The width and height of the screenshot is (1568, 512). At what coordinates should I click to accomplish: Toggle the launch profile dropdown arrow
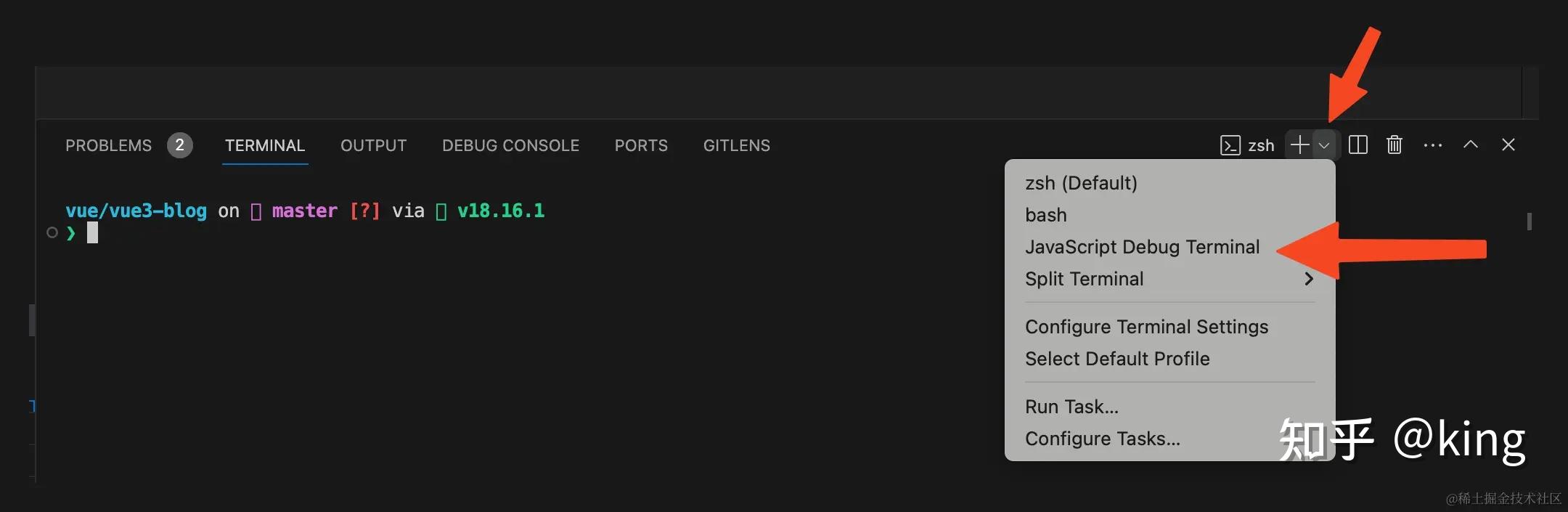pos(1324,145)
